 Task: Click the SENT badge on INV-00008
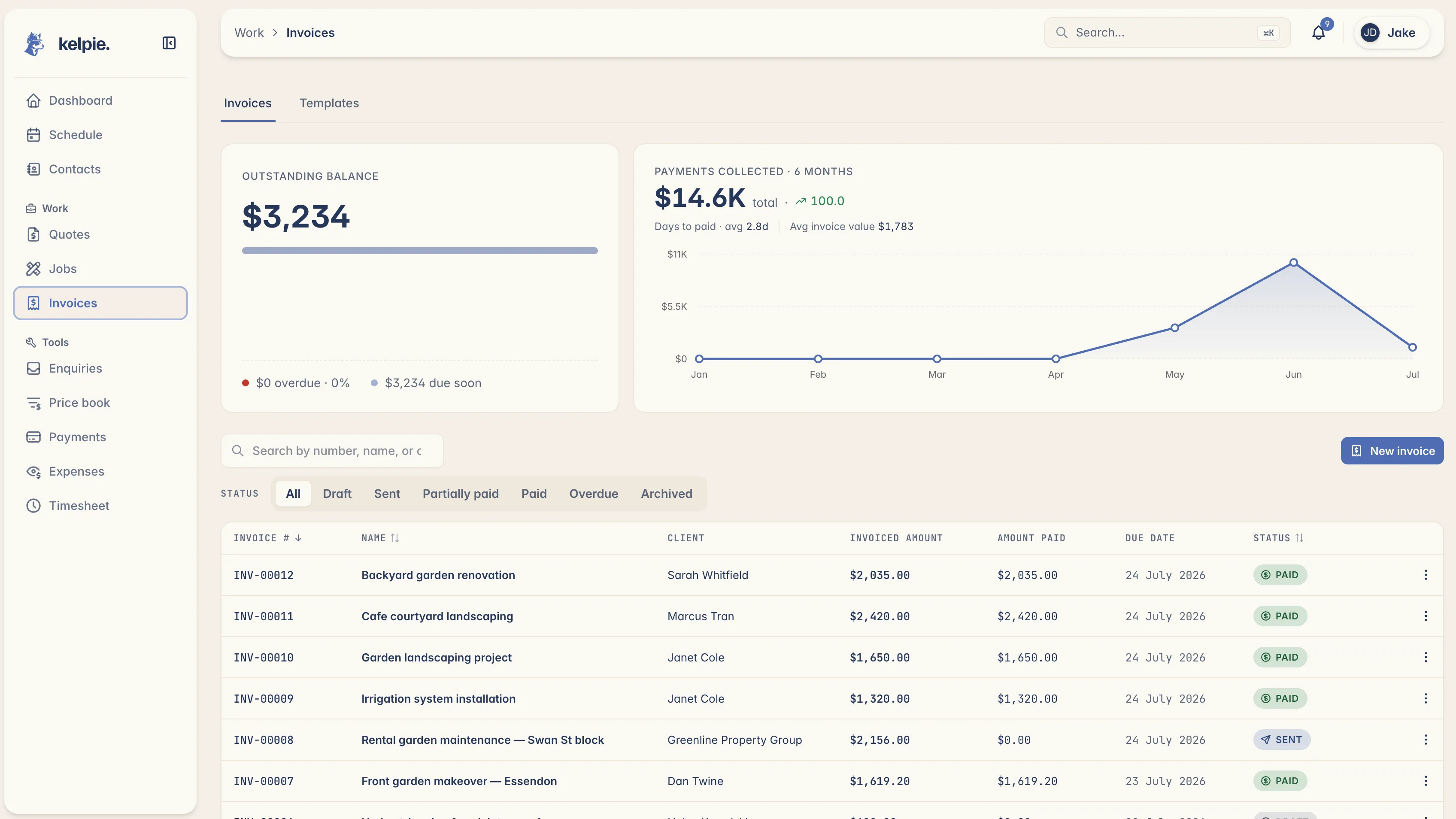coord(1282,740)
